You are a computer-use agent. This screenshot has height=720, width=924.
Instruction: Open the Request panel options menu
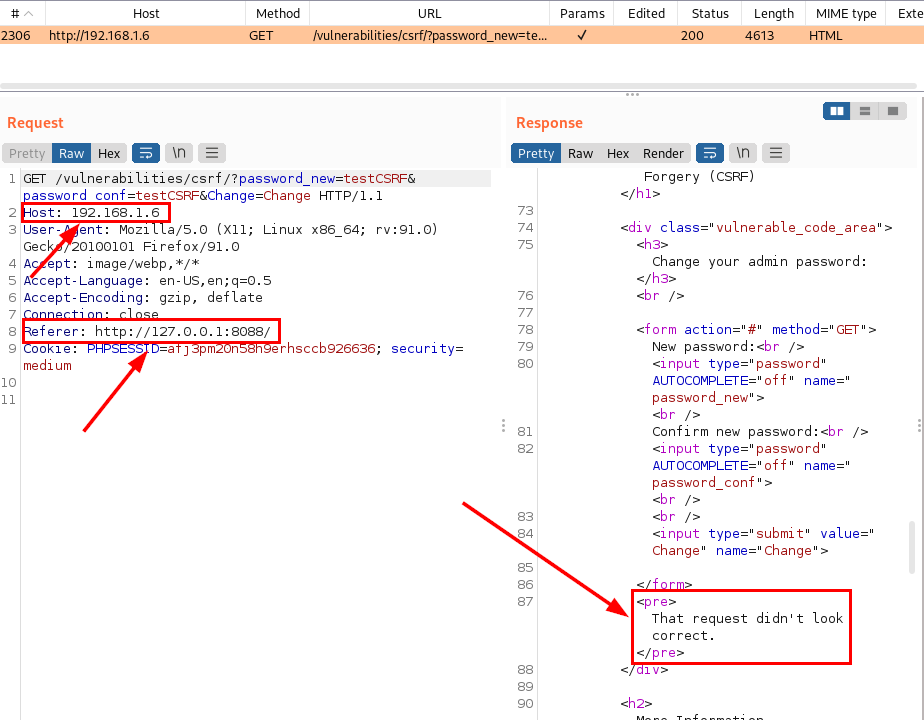(x=211, y=153)
